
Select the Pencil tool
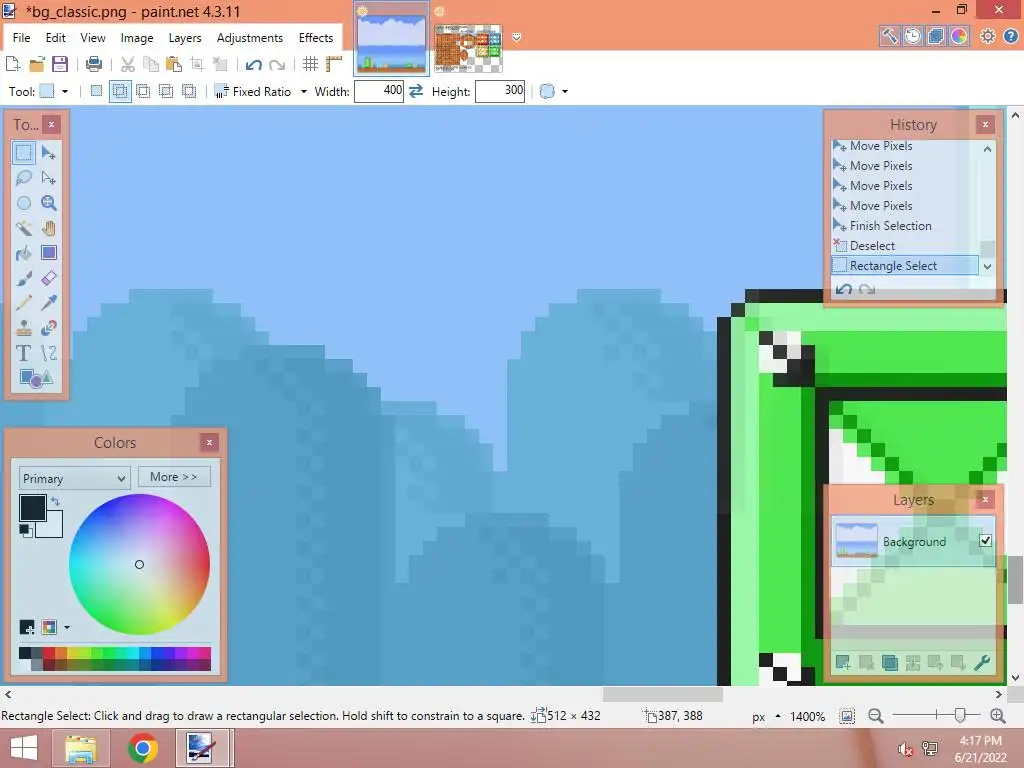[x=24, y=303]
